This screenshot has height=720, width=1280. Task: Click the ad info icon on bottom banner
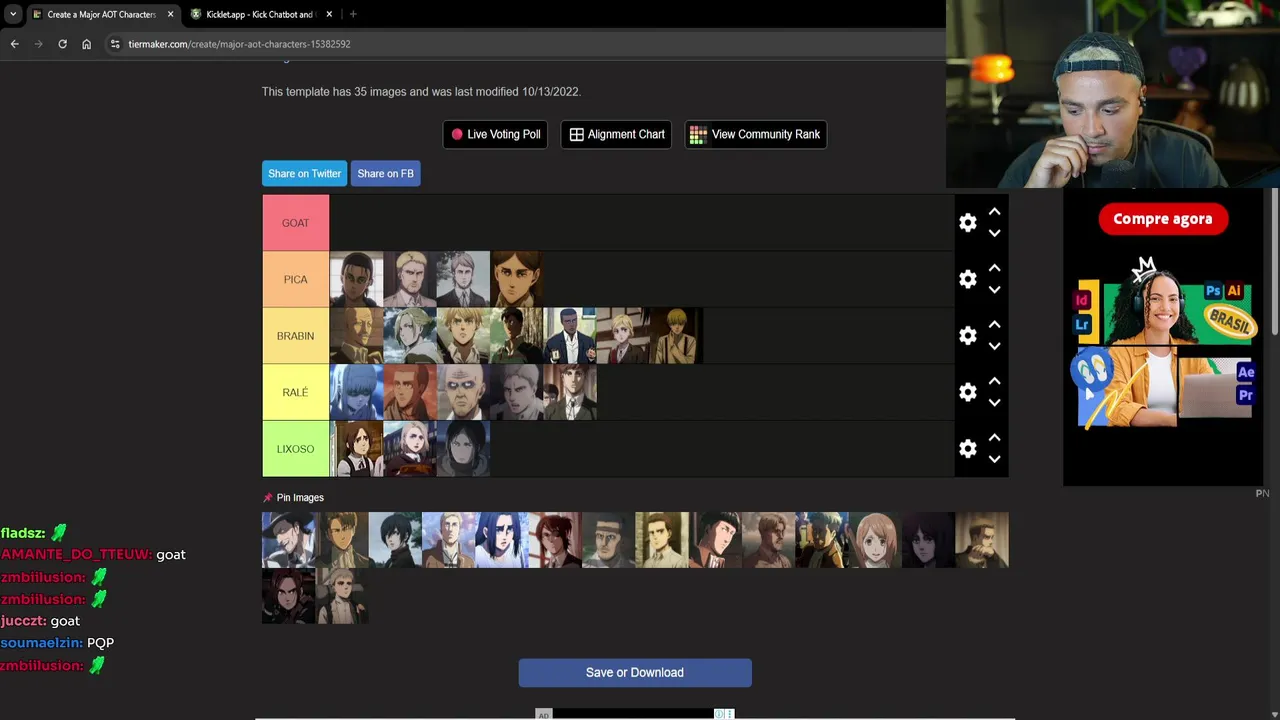coord(719,714)
